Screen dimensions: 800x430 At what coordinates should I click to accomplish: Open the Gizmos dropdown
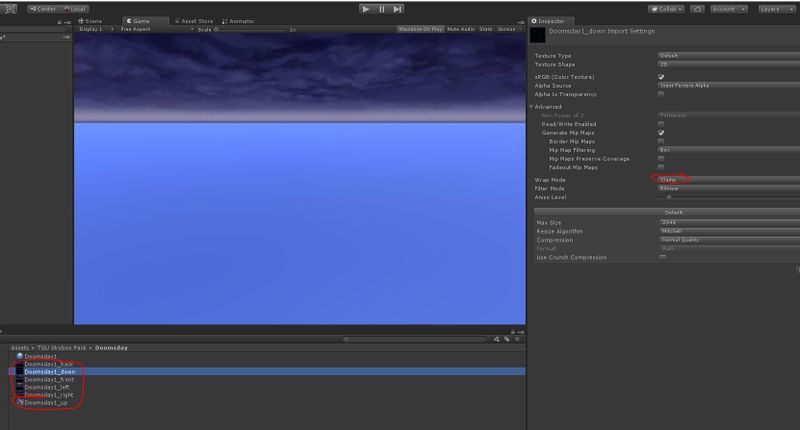click(x=509, y=29)
